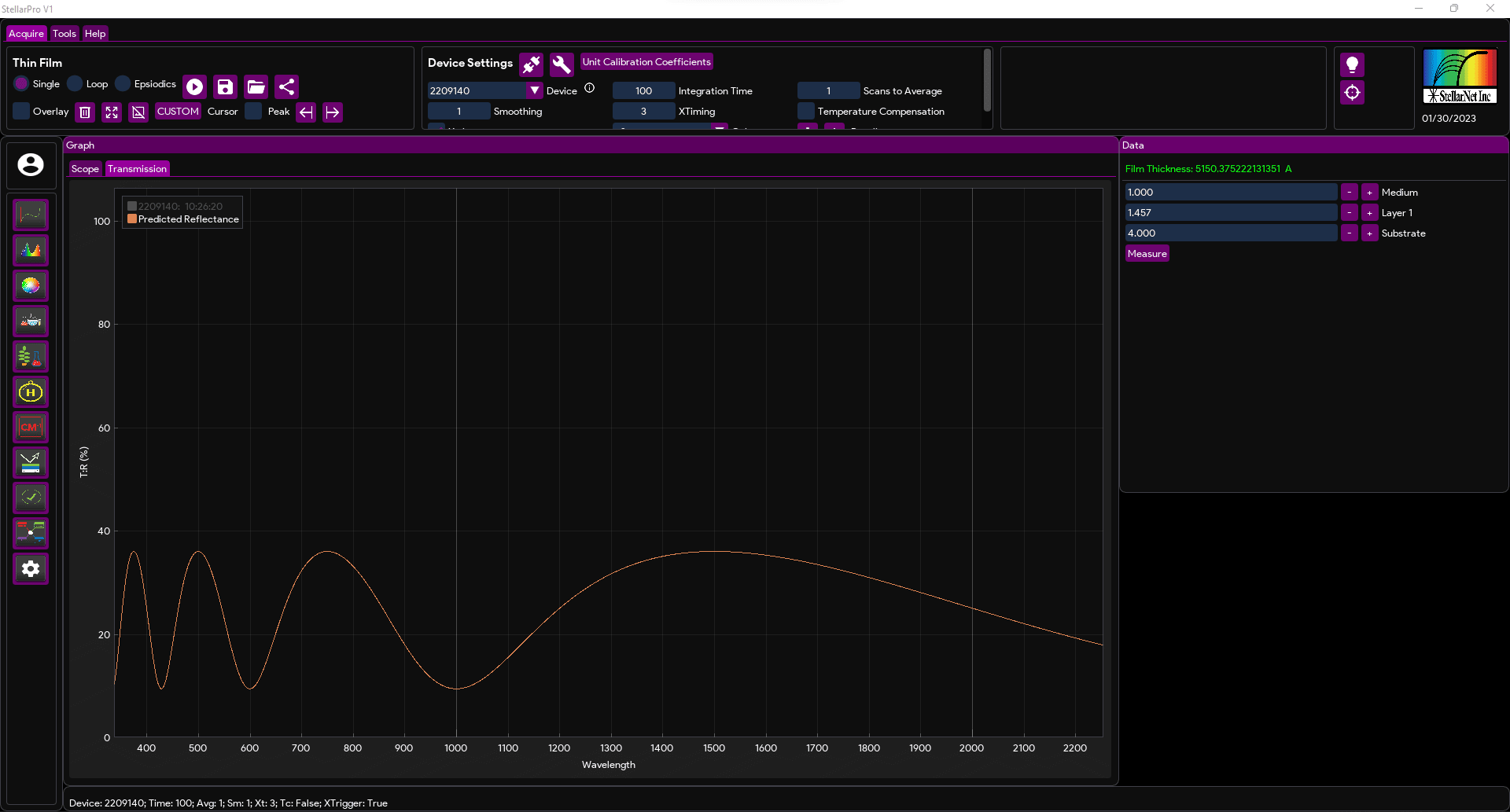Click the status bar device summary text
Screen dimensions: 1510x812
[x=228, y=803]
